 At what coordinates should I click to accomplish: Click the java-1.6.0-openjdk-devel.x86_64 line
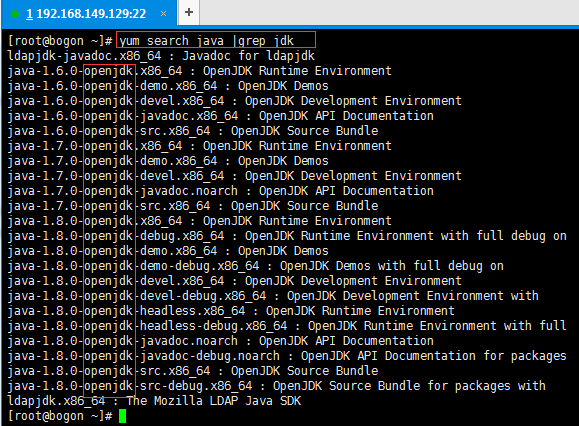click(234, 101)
